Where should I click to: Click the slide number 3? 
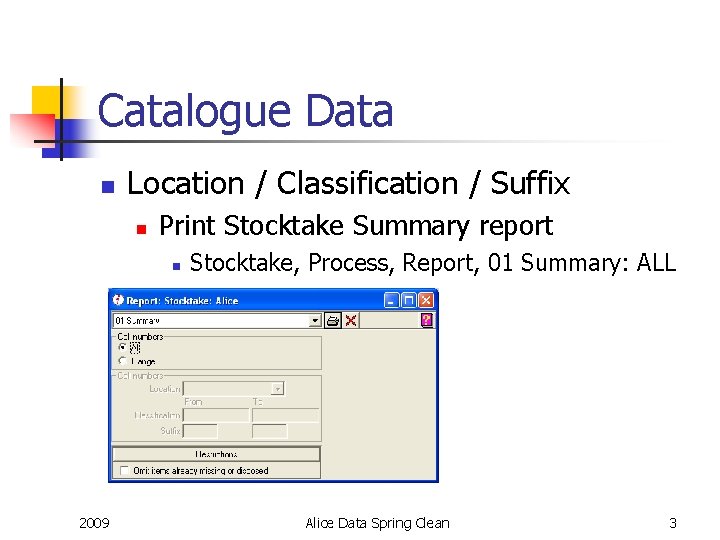click(673, 523)
